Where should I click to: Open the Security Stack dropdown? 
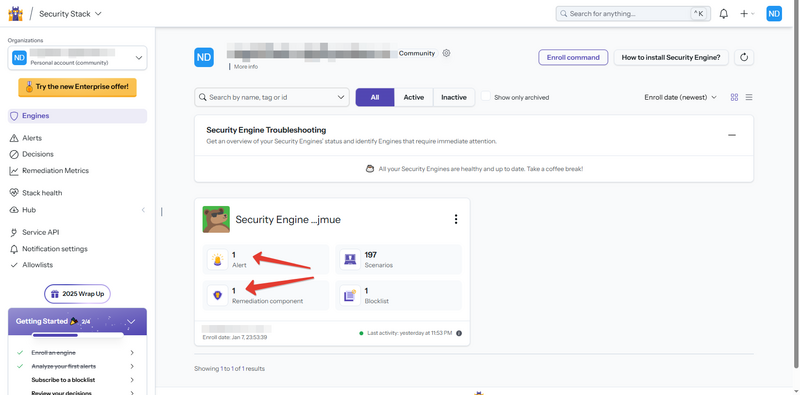70,14
